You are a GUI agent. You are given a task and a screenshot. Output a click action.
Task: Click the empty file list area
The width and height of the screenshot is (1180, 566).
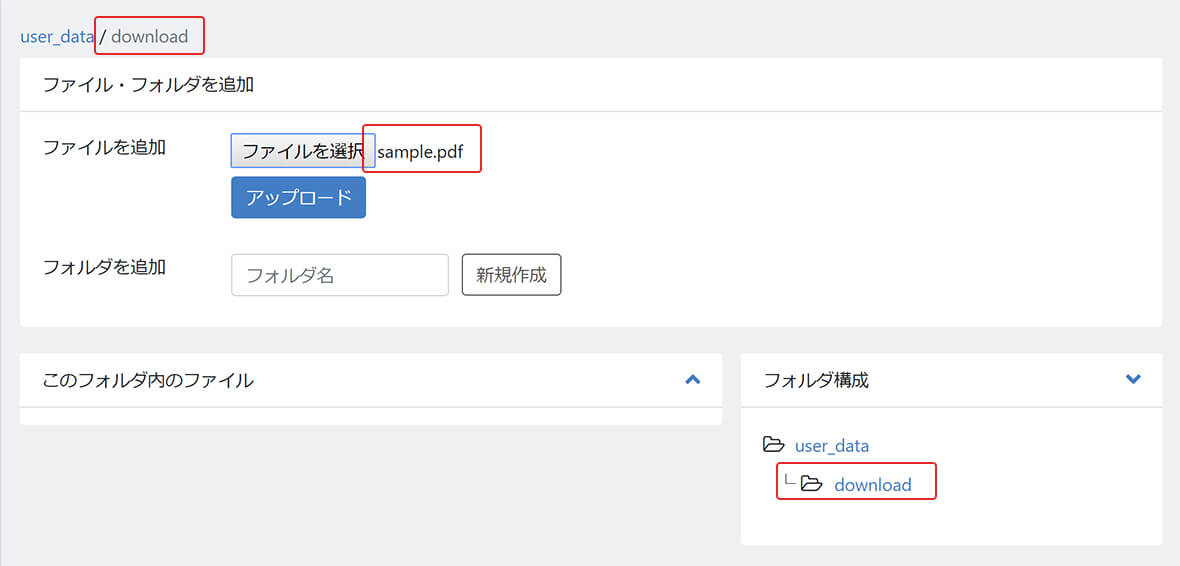pos(370,416)
